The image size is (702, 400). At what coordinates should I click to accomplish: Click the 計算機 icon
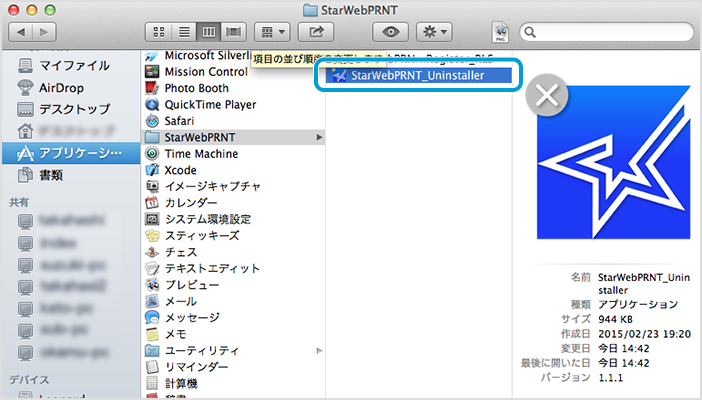152,383
